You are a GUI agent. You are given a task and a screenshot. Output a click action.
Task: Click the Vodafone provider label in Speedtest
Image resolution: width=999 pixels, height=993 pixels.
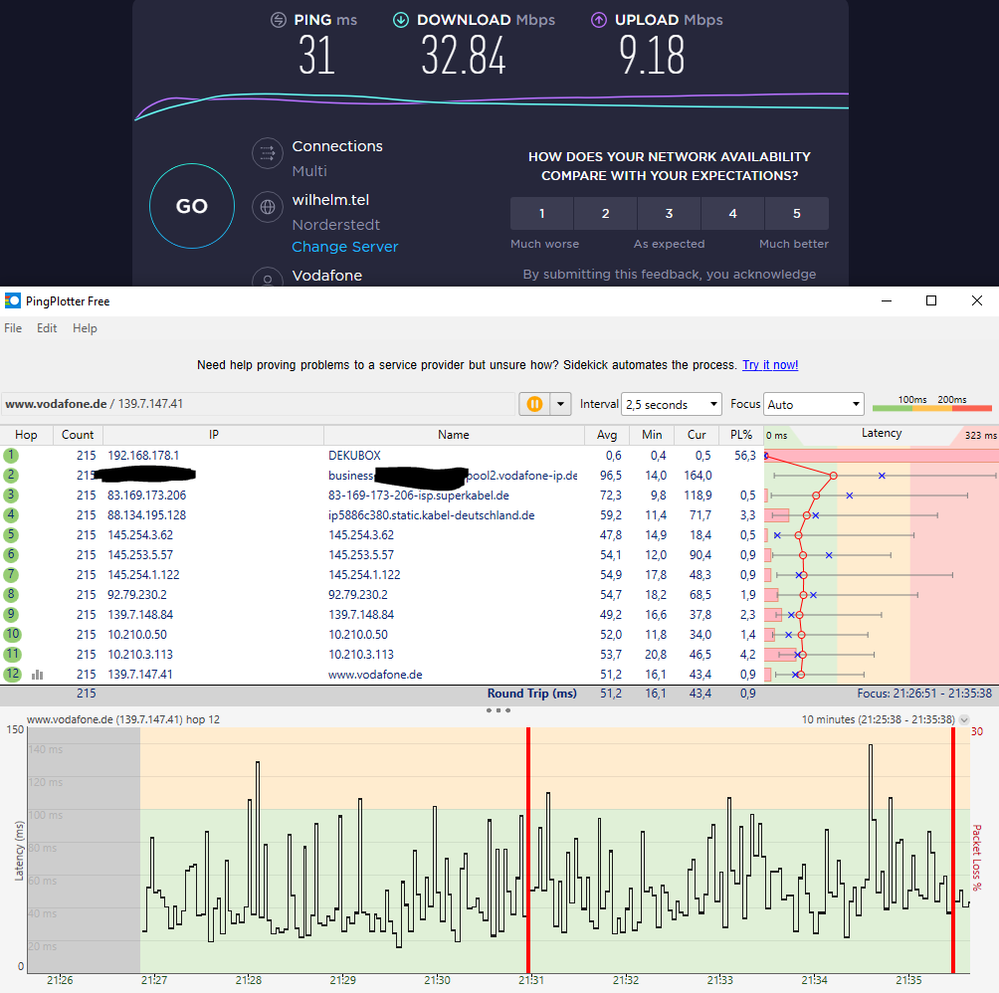[x=327, y=275]
